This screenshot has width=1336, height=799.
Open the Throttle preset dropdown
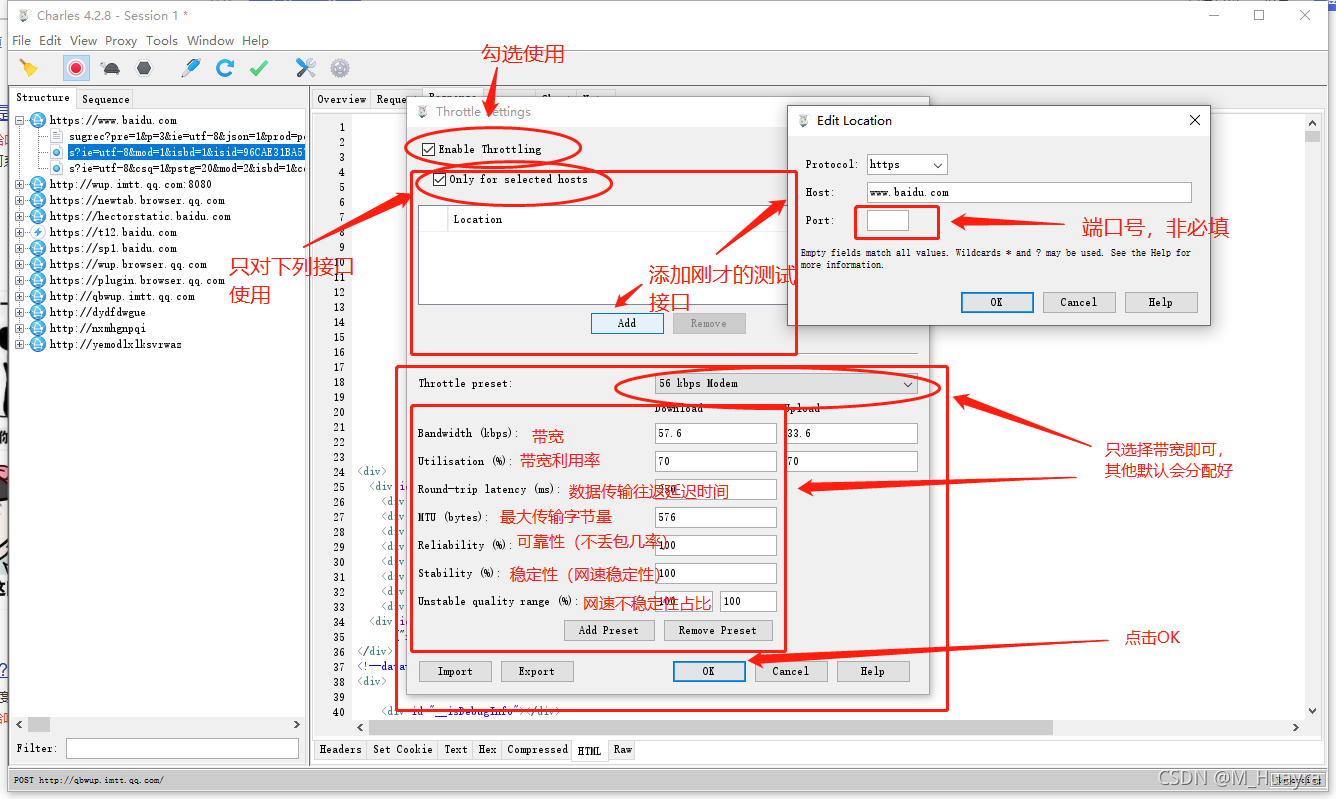click(x=786, y=384)
